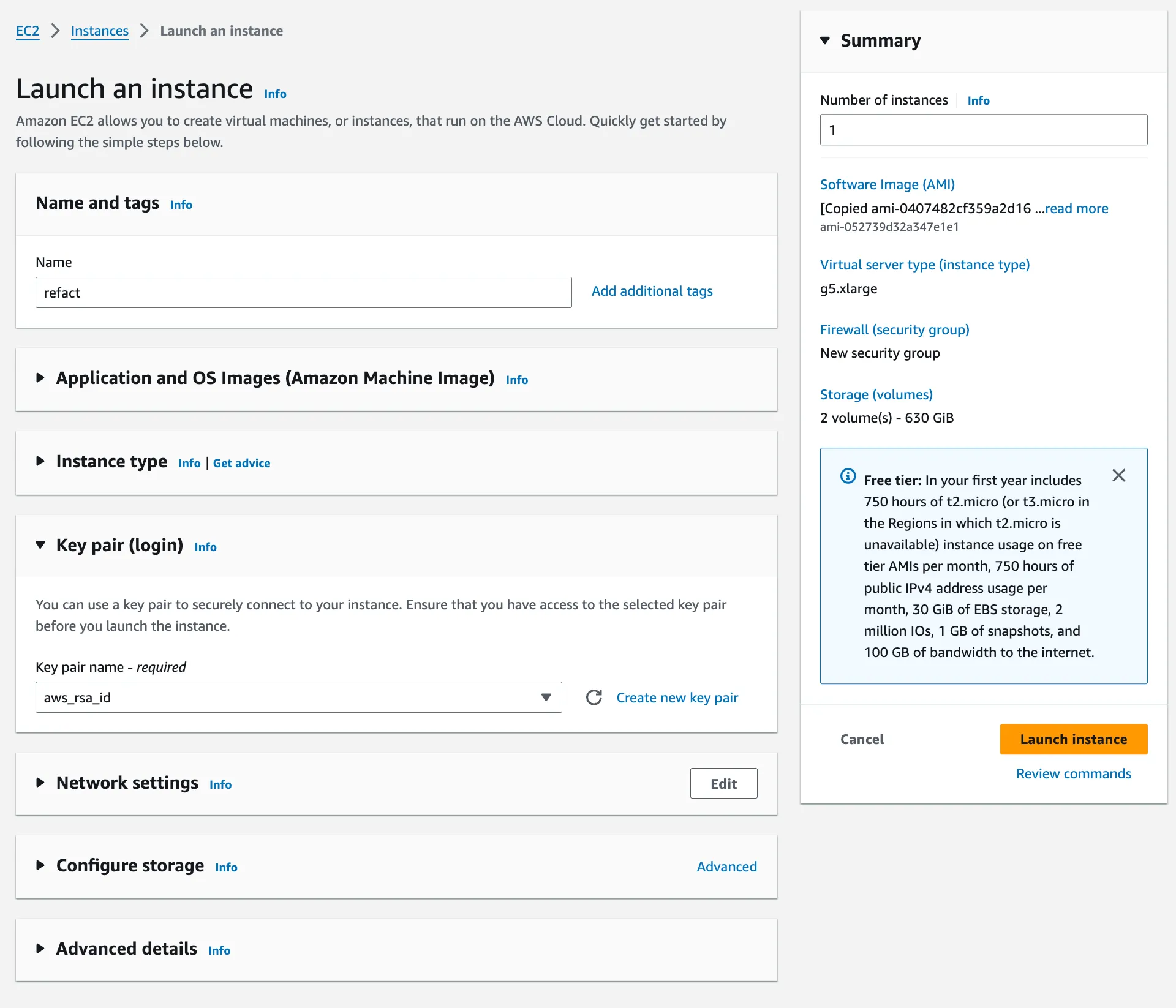Click Review commands

[1074, 773]
